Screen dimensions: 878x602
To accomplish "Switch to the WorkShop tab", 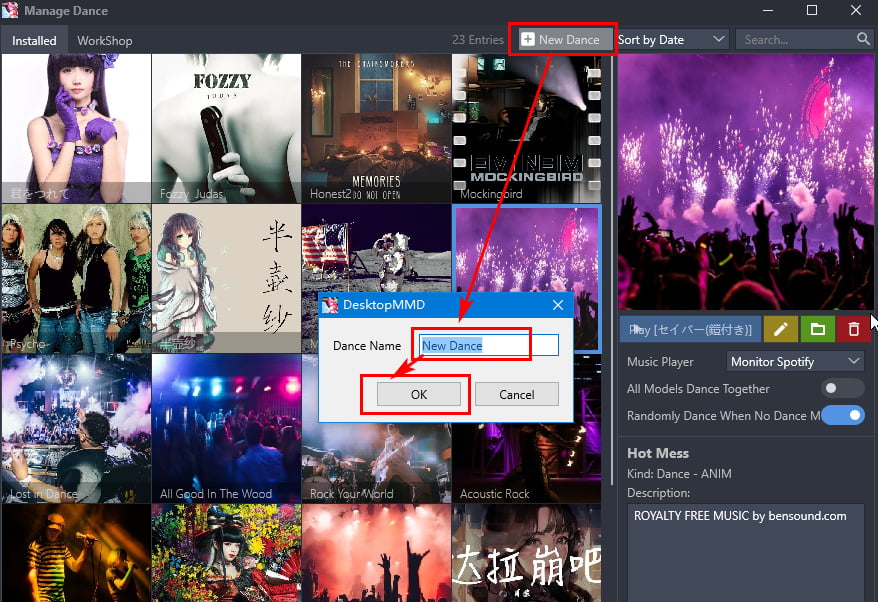I will coord(105,40).
